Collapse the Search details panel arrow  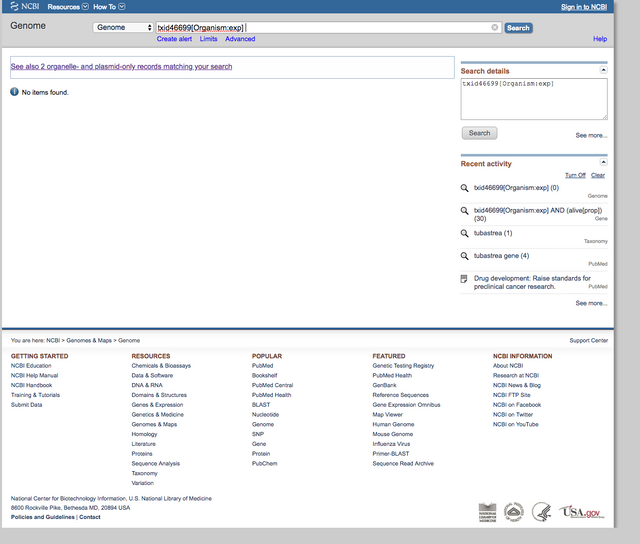(x=603, y=70)
